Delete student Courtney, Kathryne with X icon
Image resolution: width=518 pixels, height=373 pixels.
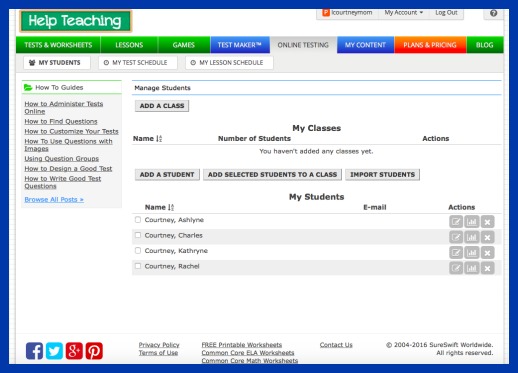[487, 253]
